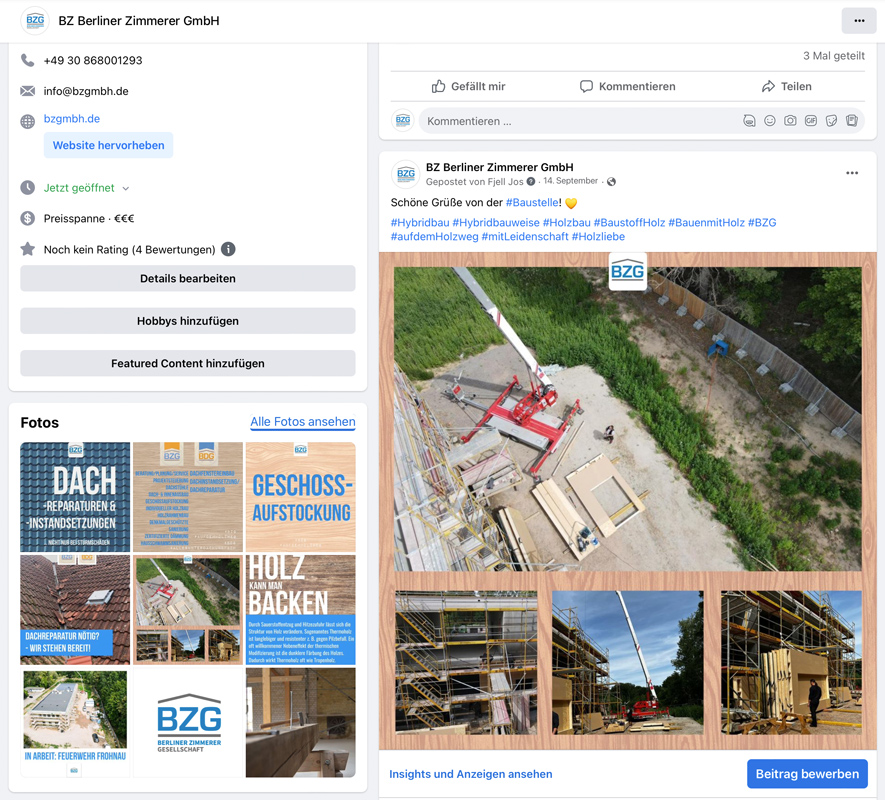Click Website hervorheben button
Image resolution: width=885 pixels, height=800 pixels.
pos(108,145)
